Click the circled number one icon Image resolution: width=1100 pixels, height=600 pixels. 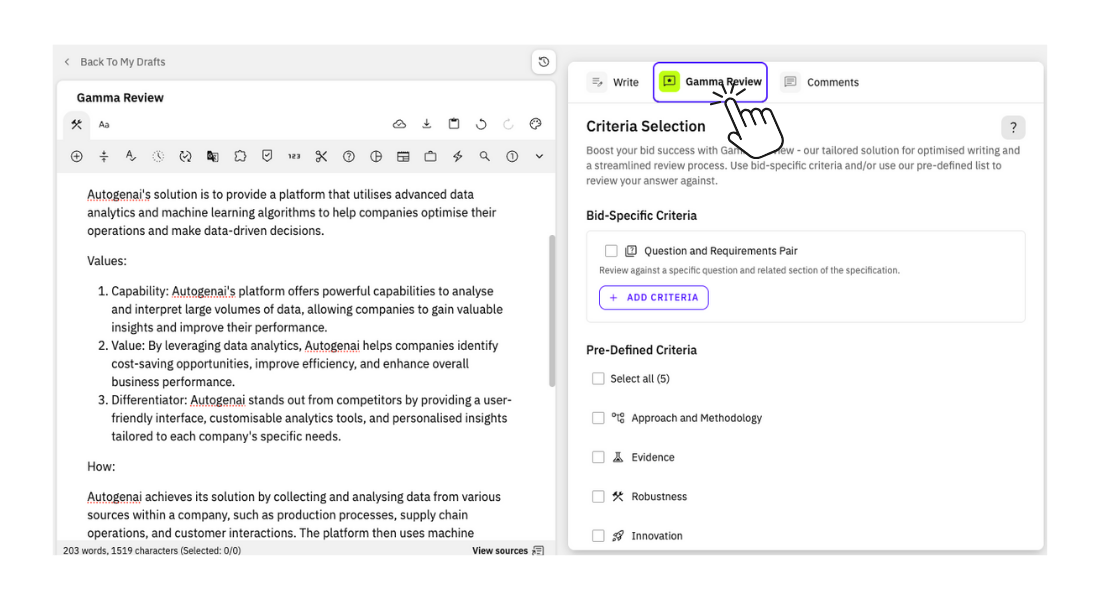tap(512, 156)
